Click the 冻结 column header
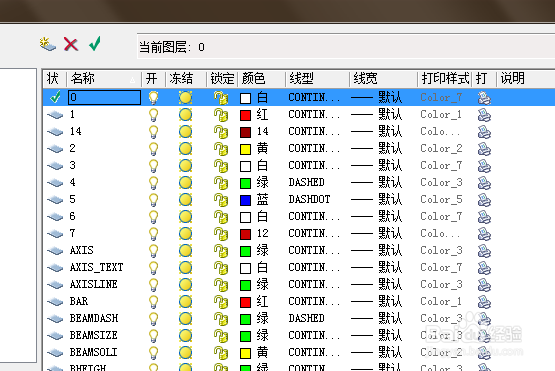 tap(186, 79)
